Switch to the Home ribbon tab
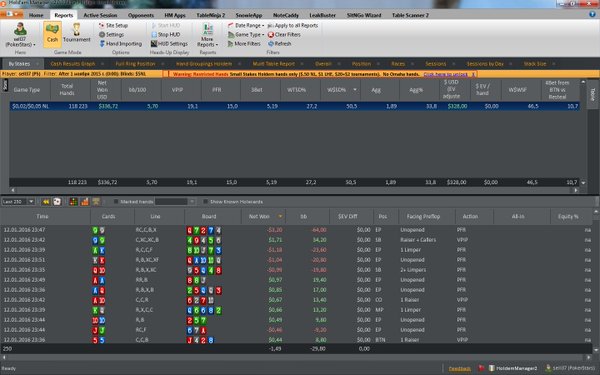Screen dimensions: 600x375 [x=36, y=15]
